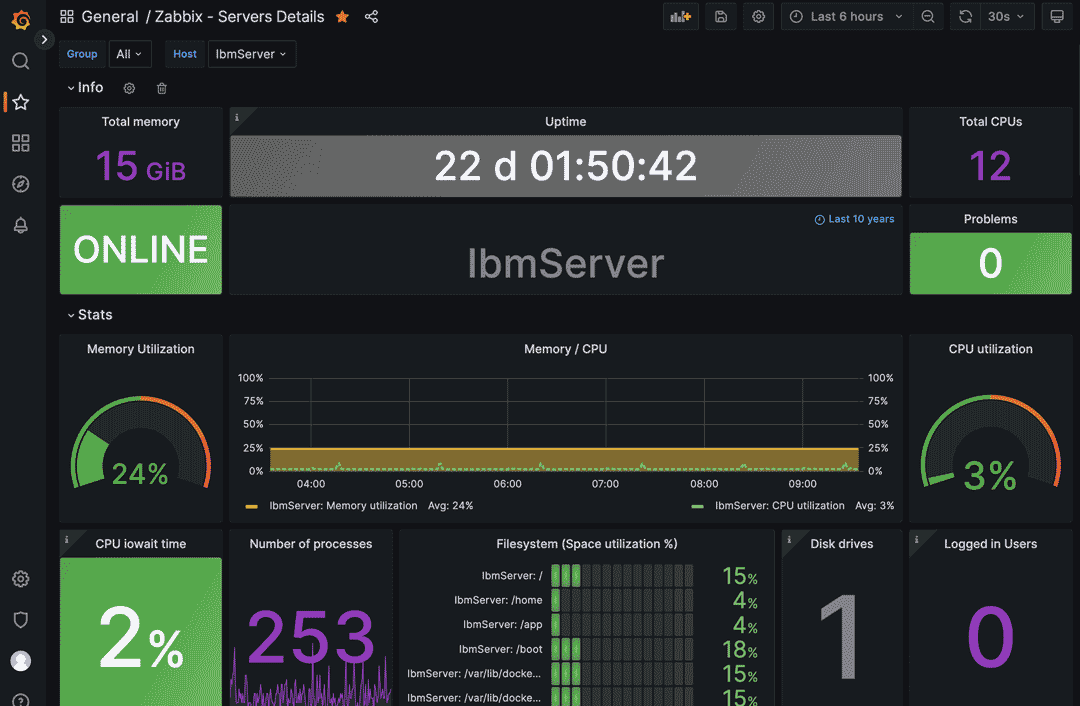Save the dashboard using floppy icon

[x=720, y=17]
